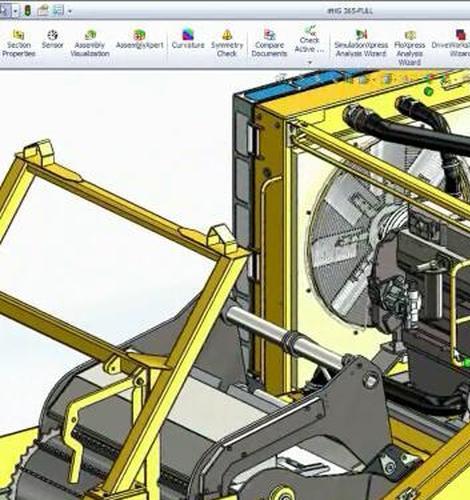Open Compare Documents tool
Viewport: 470px width, 500px height.
coord(269,44)
